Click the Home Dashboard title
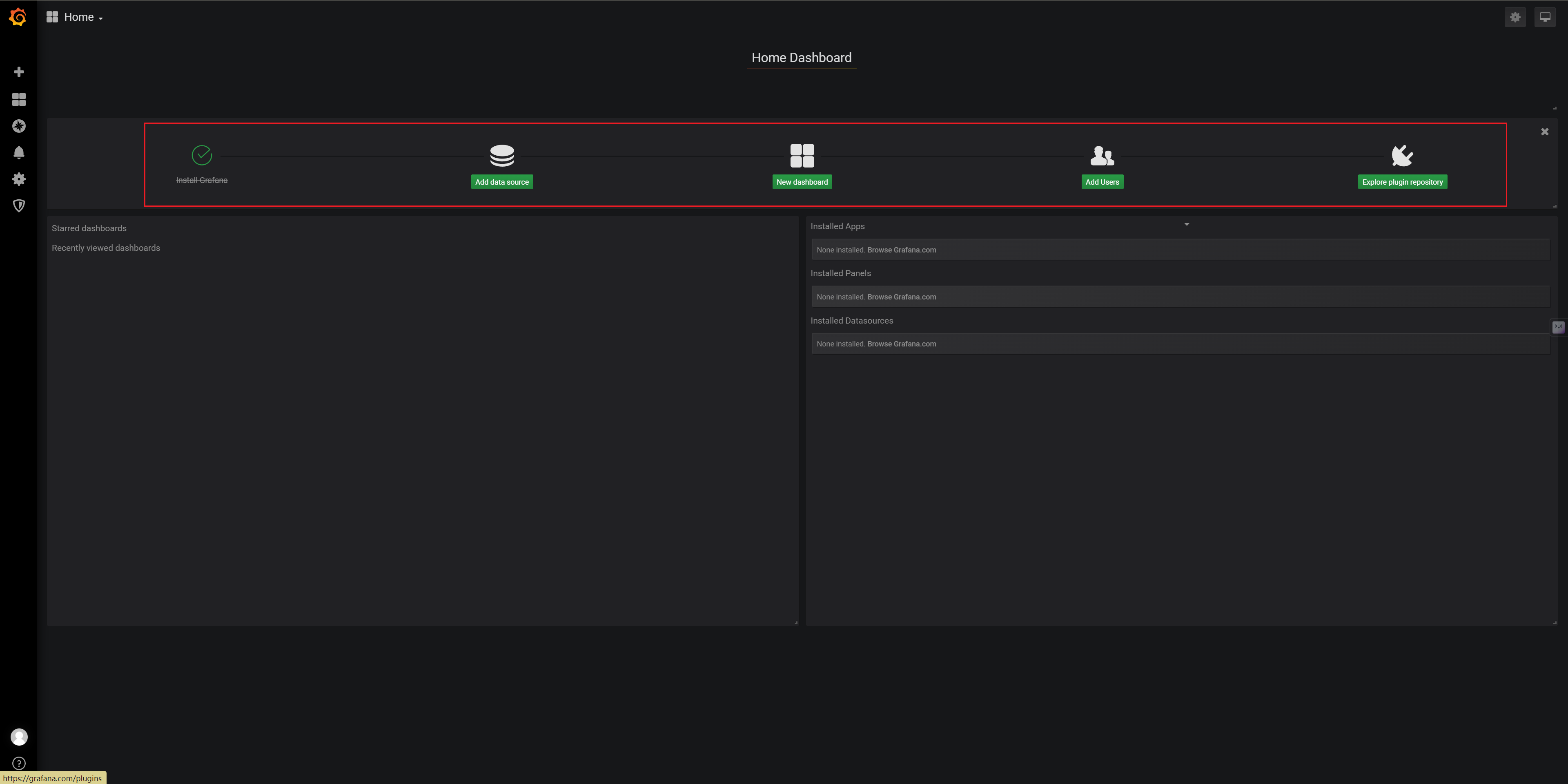 pos(801,57)
